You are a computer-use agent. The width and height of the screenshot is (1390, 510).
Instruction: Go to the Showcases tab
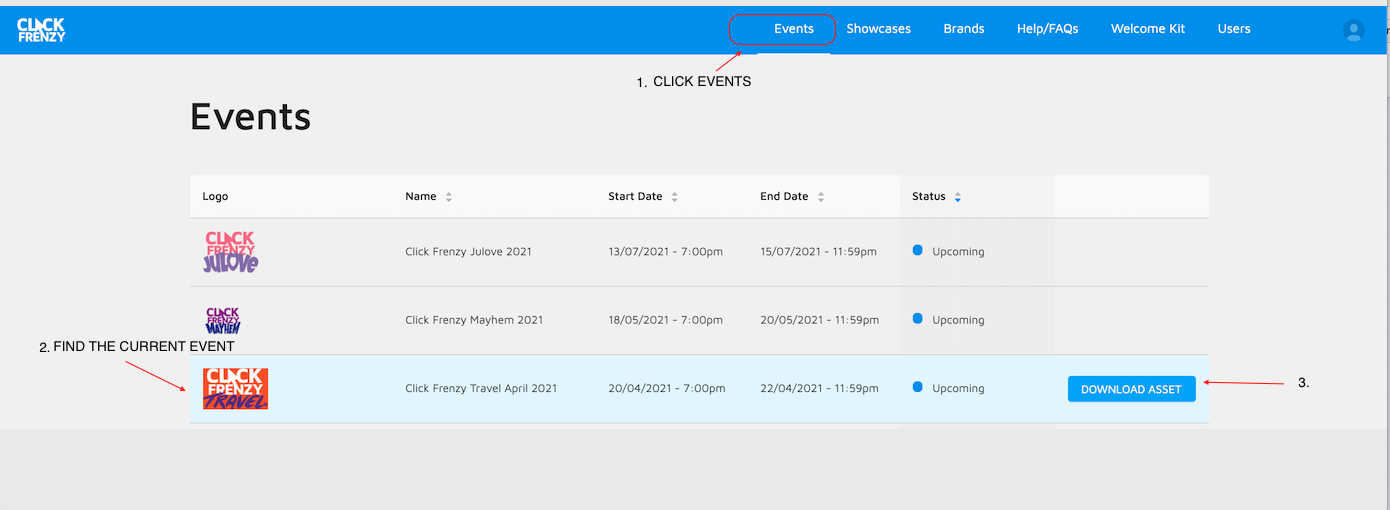[878, 29]
